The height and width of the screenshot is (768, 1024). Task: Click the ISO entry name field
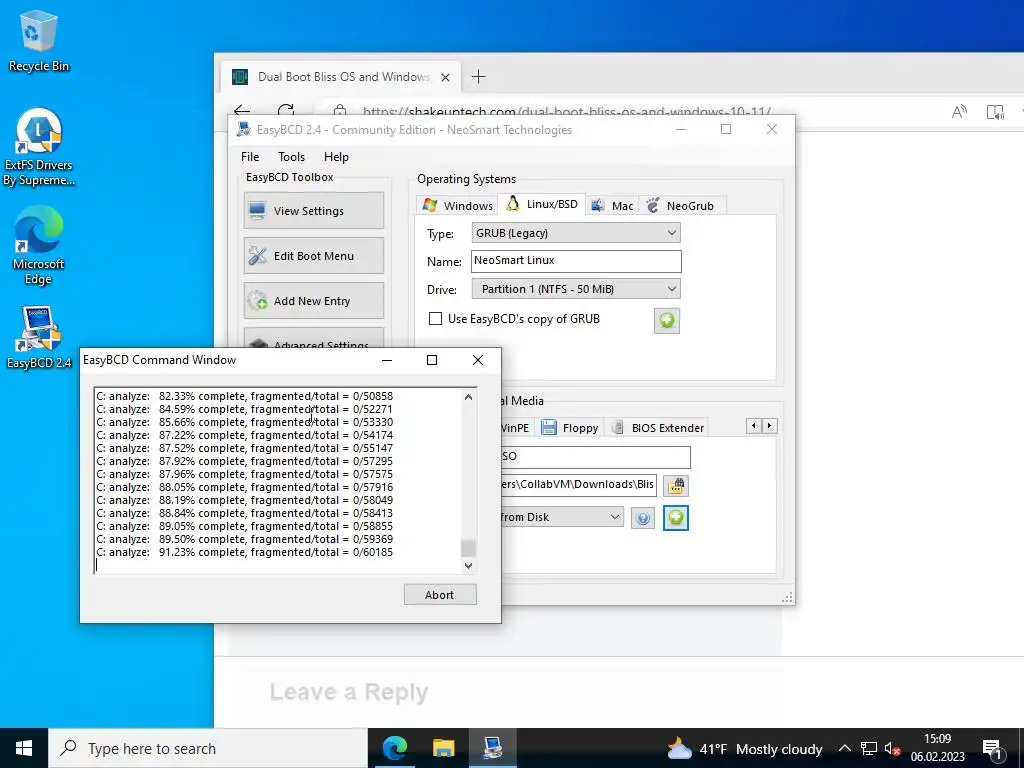coord(596,456)
